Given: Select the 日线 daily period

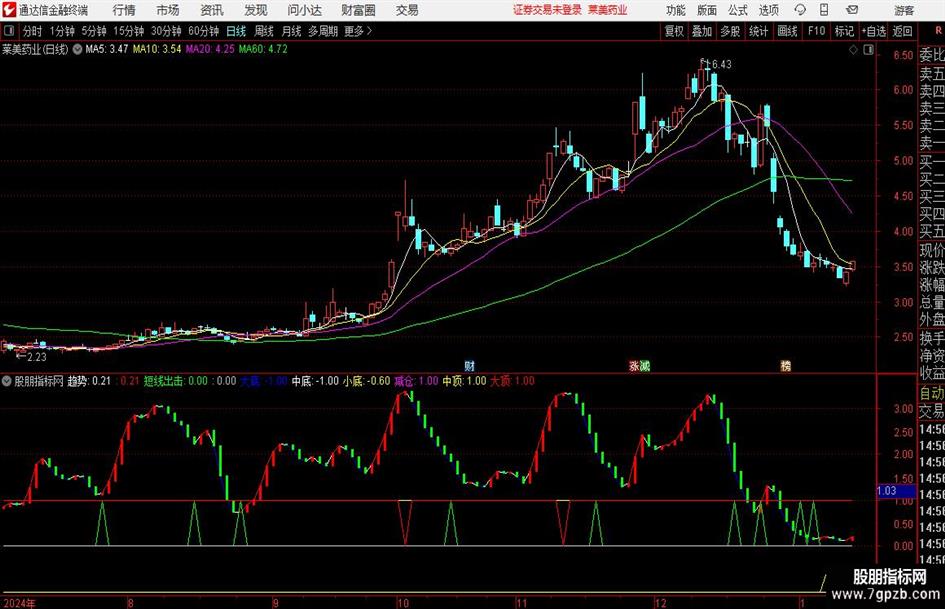Looking at the screenshot, I should pyautogui.click(x=236, y=31).
